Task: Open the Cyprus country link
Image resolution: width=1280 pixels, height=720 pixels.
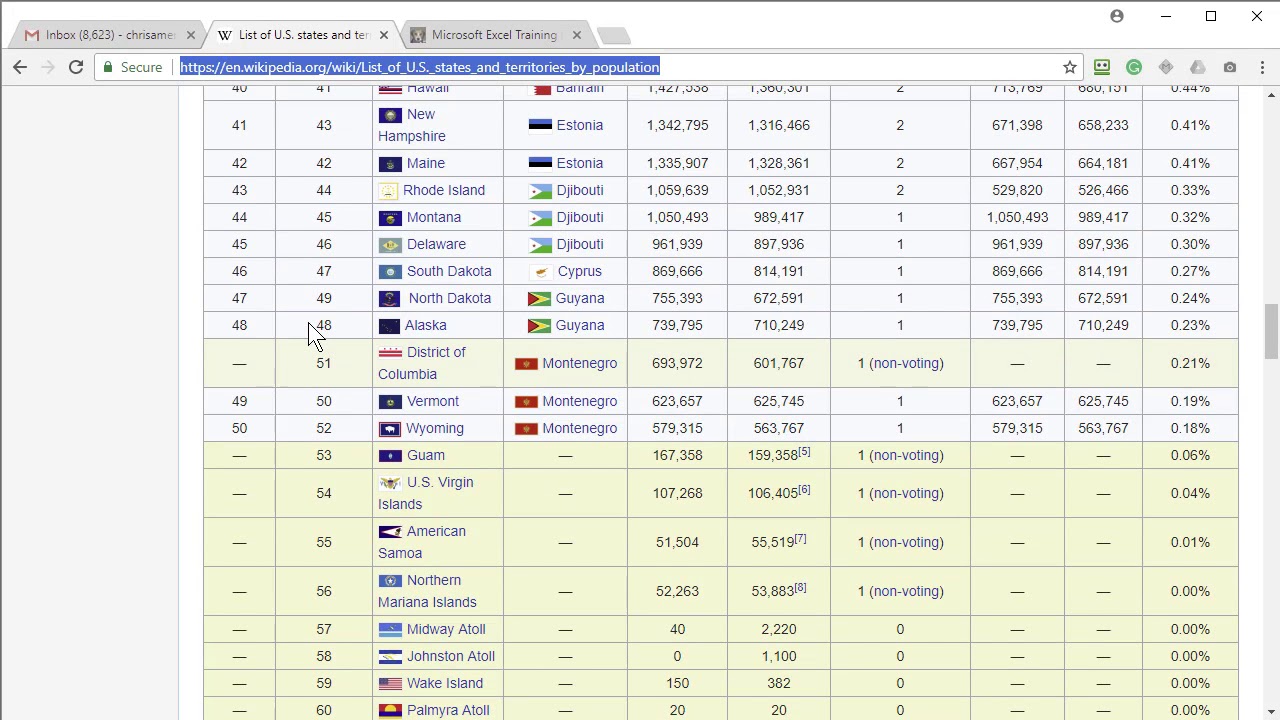Action: coord(580,271)
